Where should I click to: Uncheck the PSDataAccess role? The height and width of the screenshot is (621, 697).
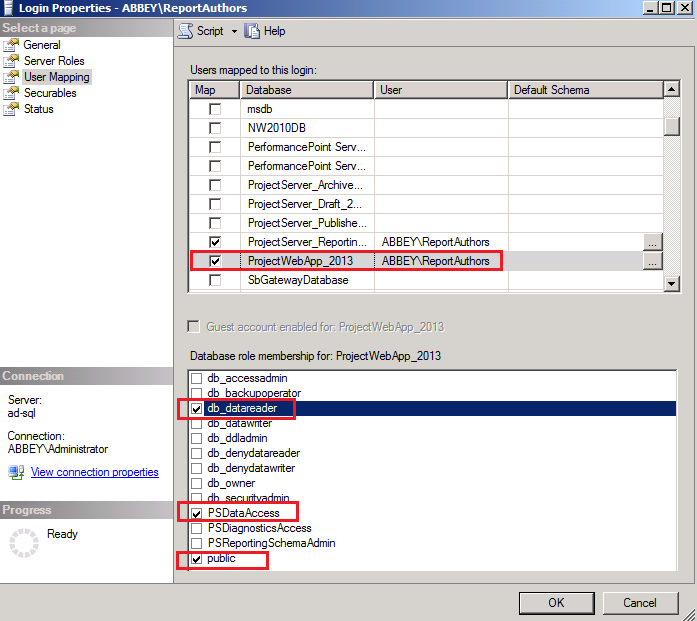(x=196, y=513)
